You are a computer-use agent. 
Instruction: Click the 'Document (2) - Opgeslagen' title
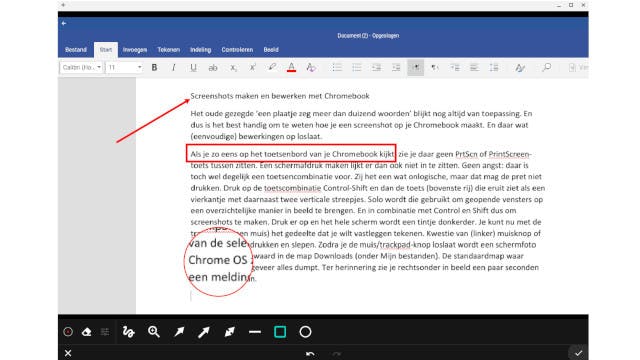[x=368, y=36]
